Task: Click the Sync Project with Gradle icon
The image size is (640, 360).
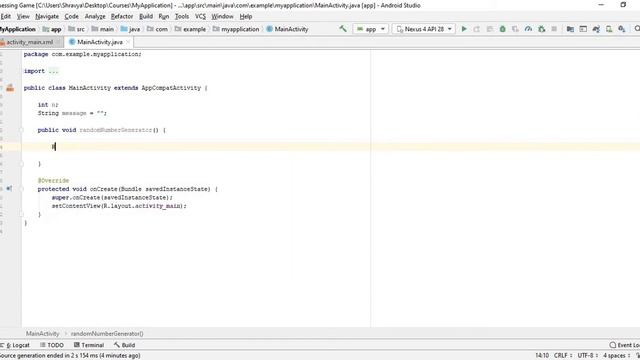Action: click(596, 29)
